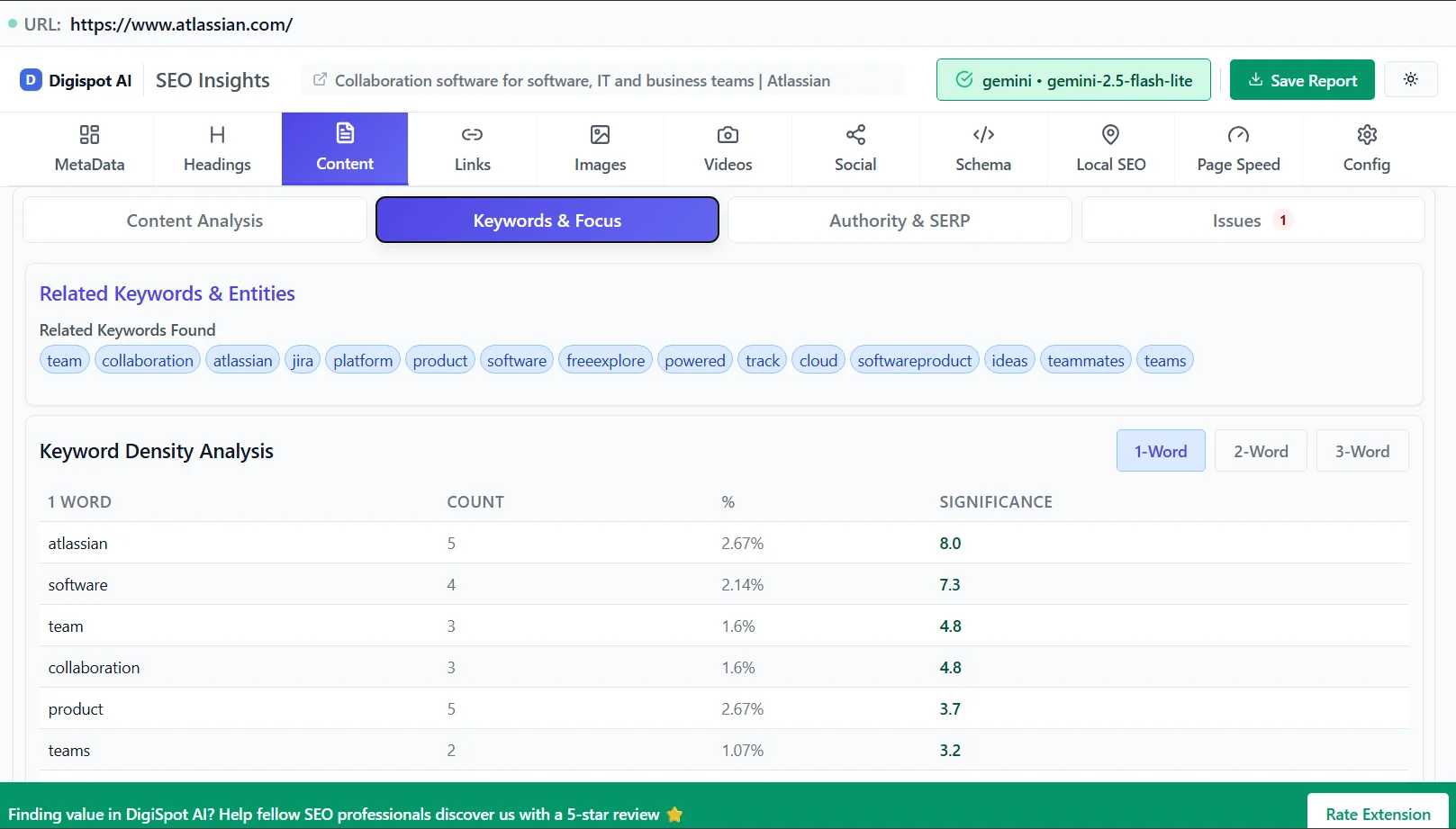The height and width of the screenshot is (829, 1456).
Task: Switch keyword density to 3-Word view
Action: [x=1361, y=450]
